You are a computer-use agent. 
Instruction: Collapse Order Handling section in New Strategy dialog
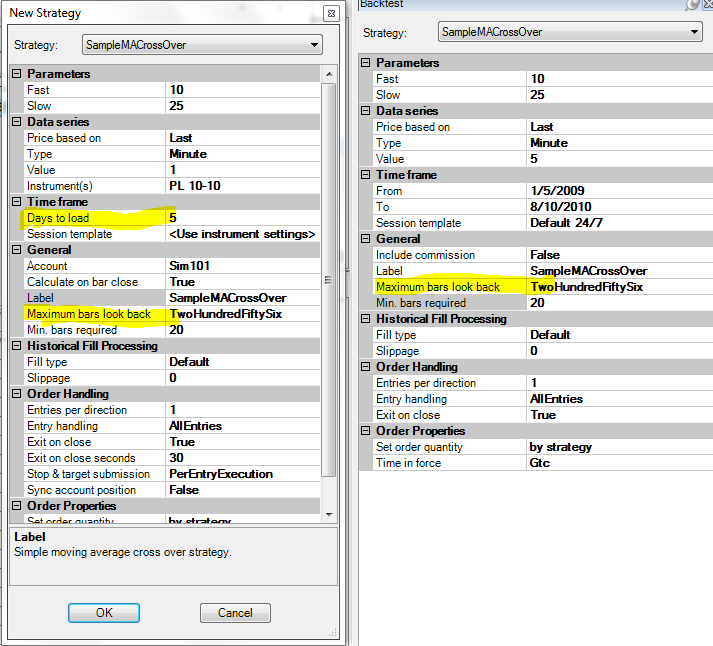click(17, 394)
